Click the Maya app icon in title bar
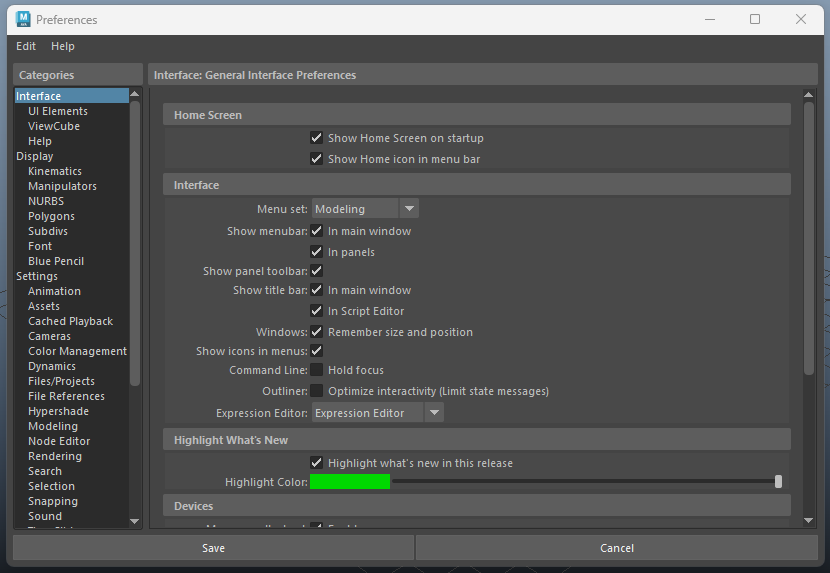The width and height of the screenshot is (830, 573). pyautogui.click(x=20, y=19)
